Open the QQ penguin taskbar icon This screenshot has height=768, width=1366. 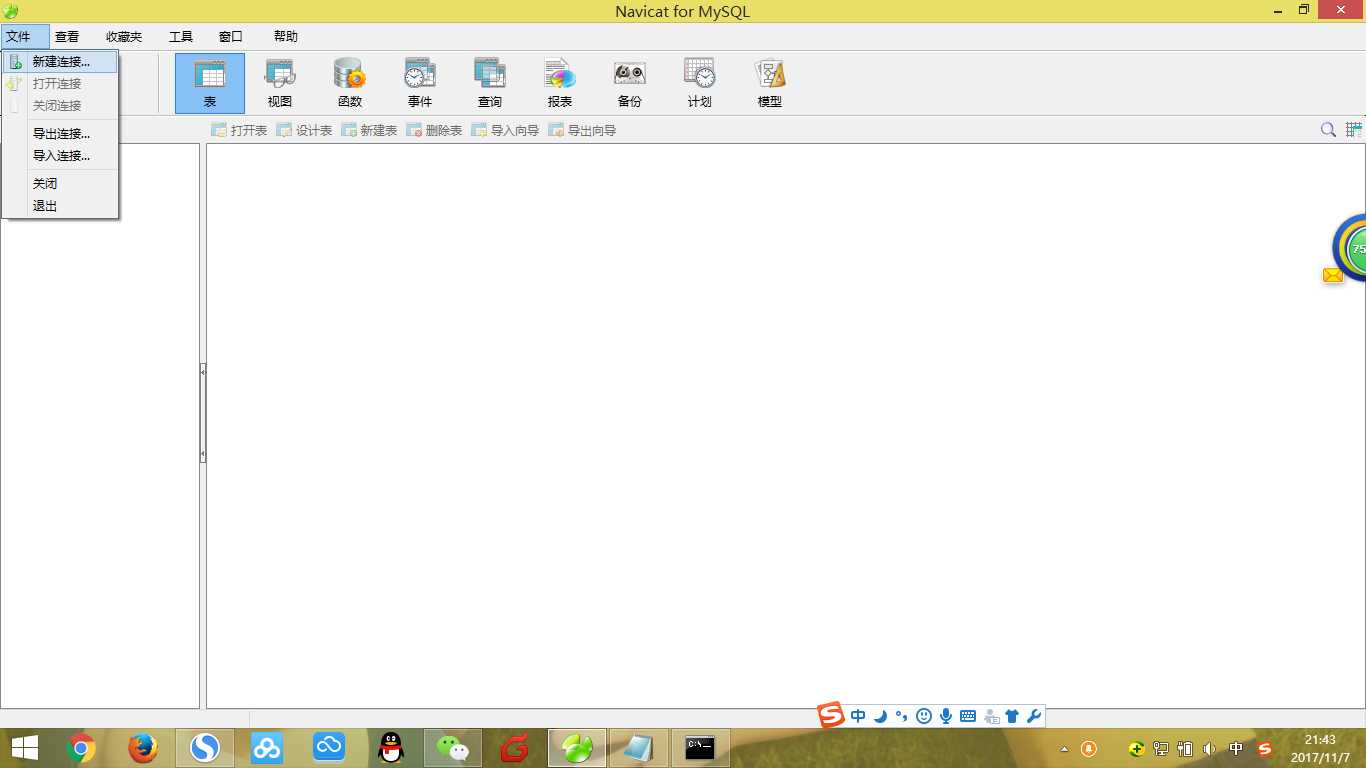391,747
